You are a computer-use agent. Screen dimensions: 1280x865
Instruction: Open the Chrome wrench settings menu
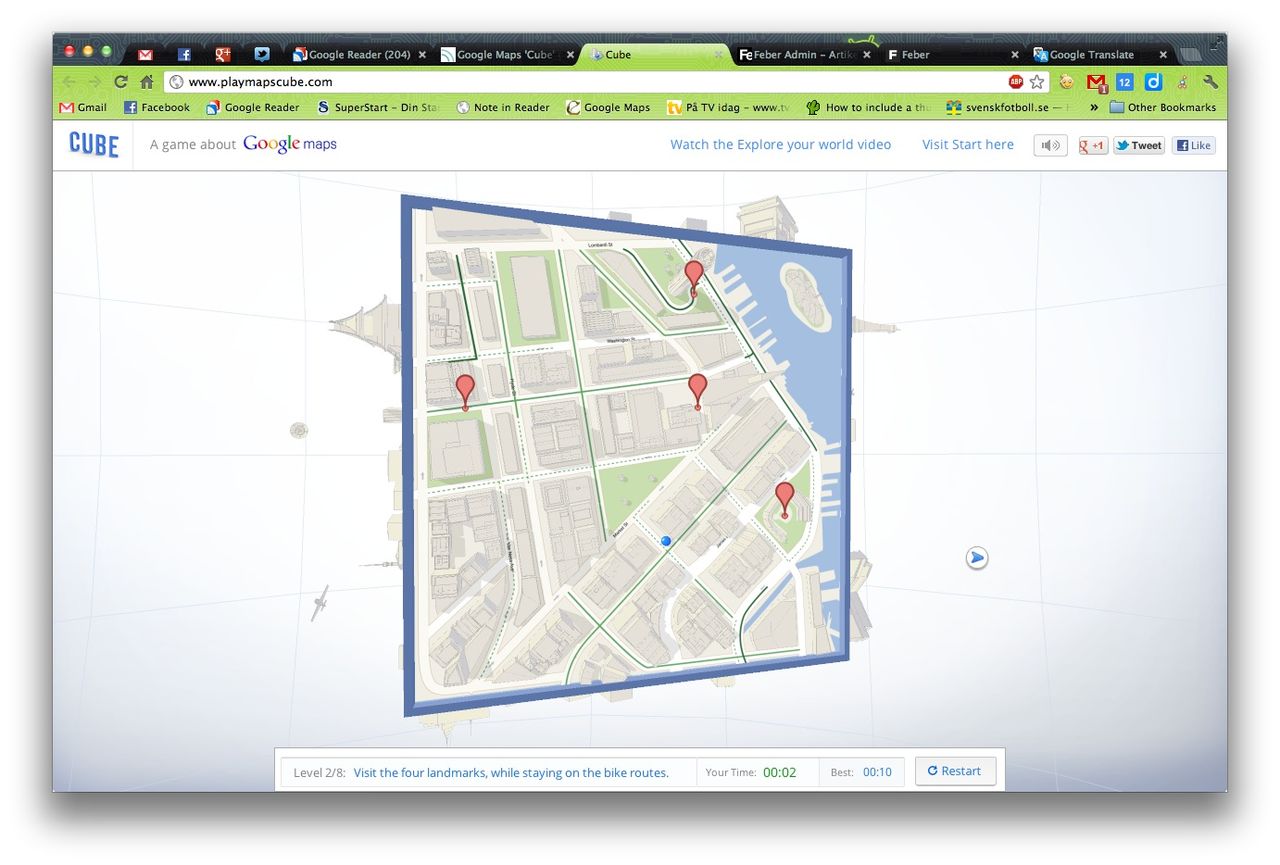1211,82
